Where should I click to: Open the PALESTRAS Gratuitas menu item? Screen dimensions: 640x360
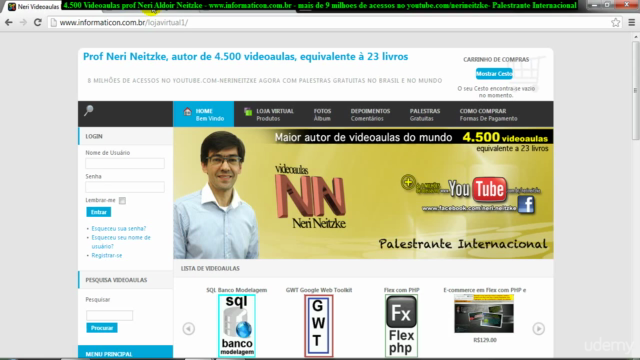(x=424, y=114)
